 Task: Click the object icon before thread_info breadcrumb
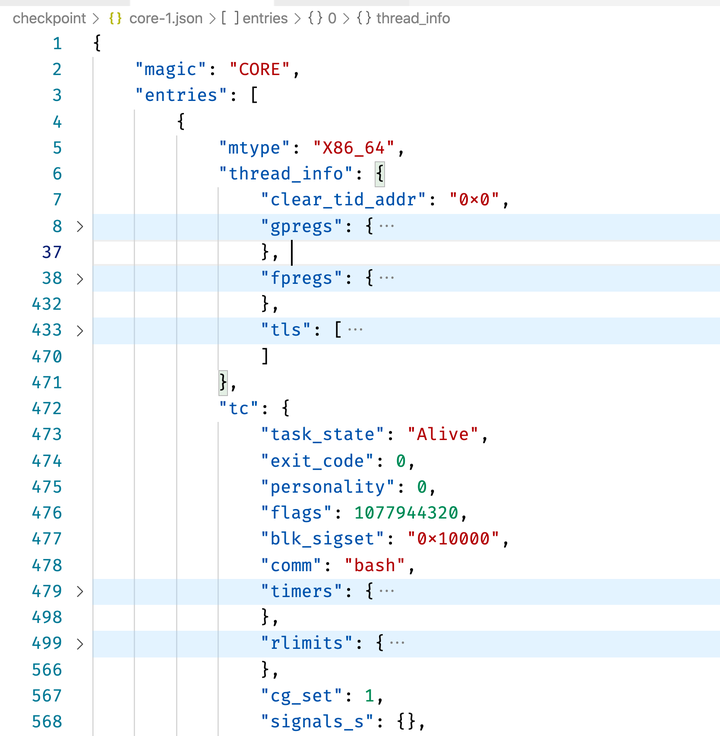point(364,18)
